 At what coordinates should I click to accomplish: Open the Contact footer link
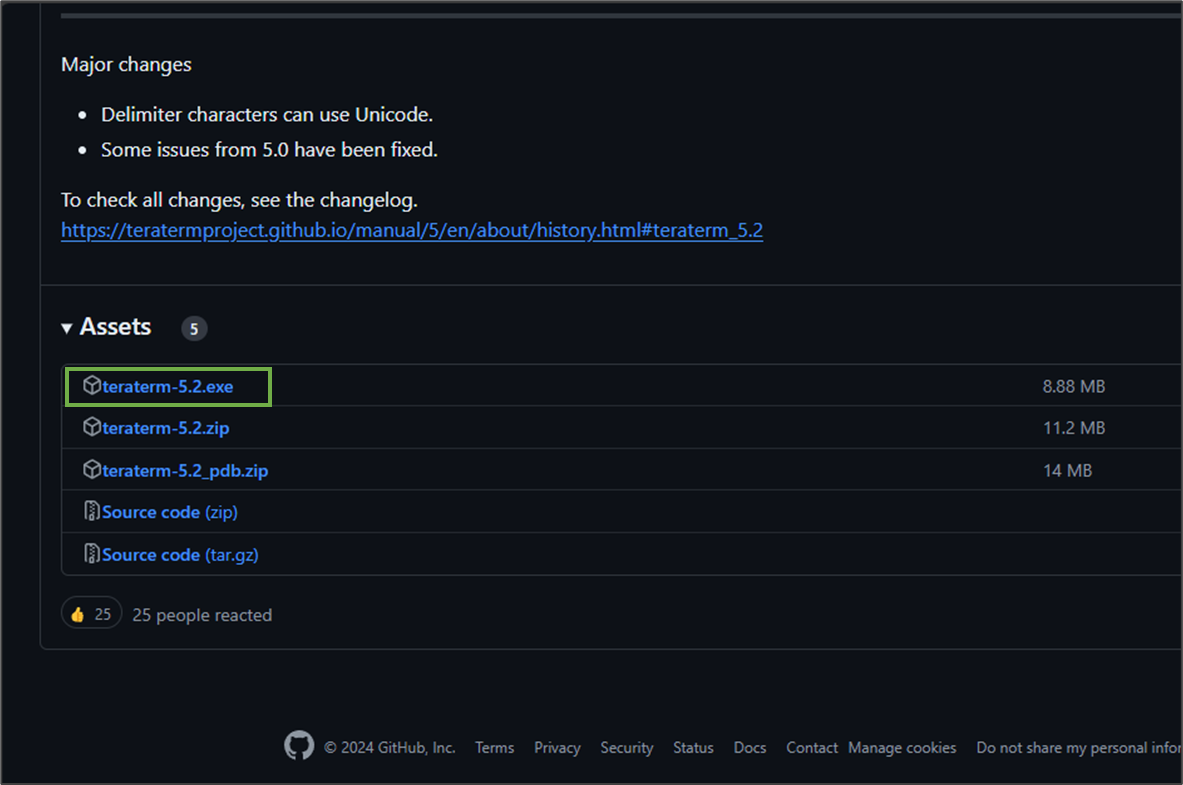click(812, 747)
